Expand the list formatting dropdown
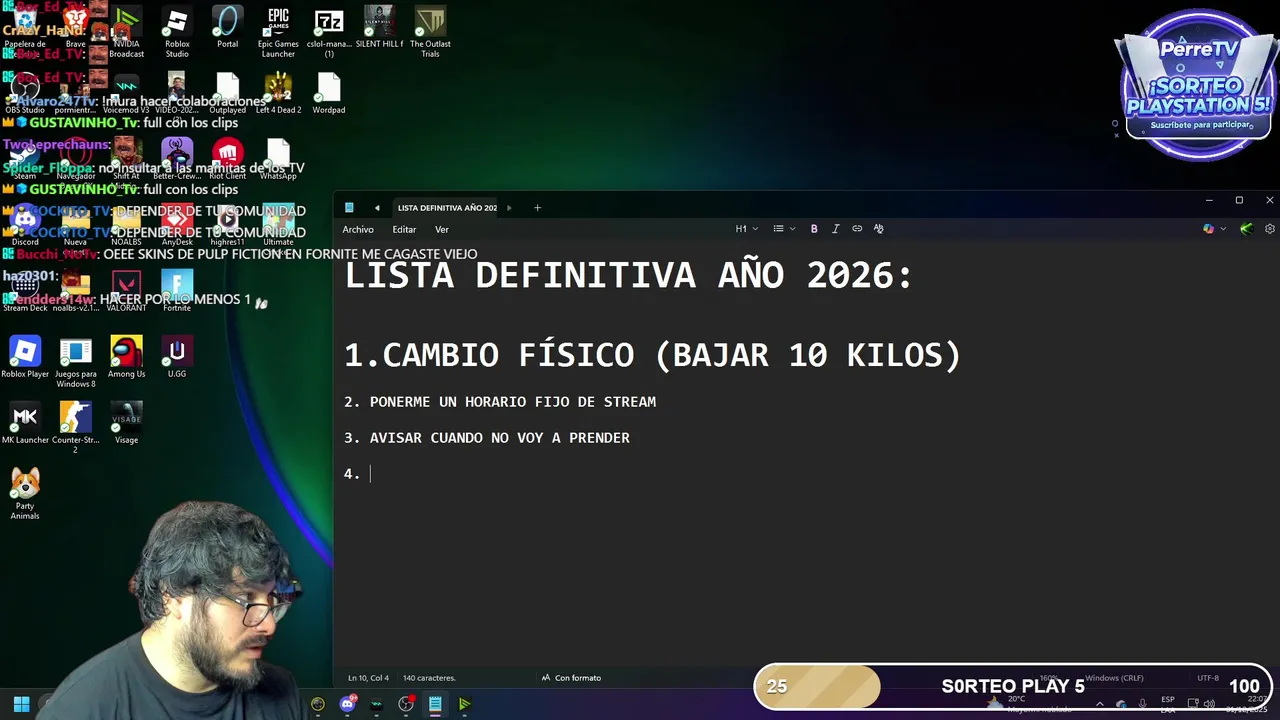1280x720 pixels. [784, 229]
